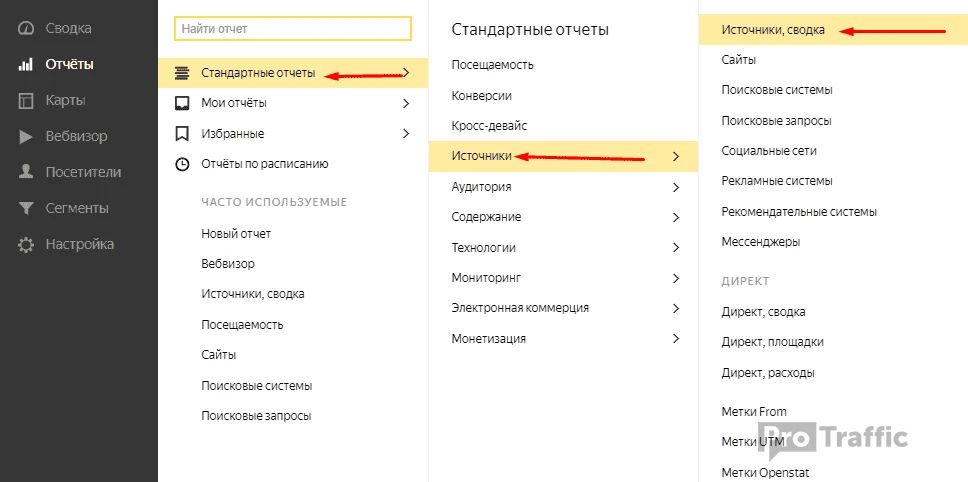Open Отчёты по расписанию

265,164
